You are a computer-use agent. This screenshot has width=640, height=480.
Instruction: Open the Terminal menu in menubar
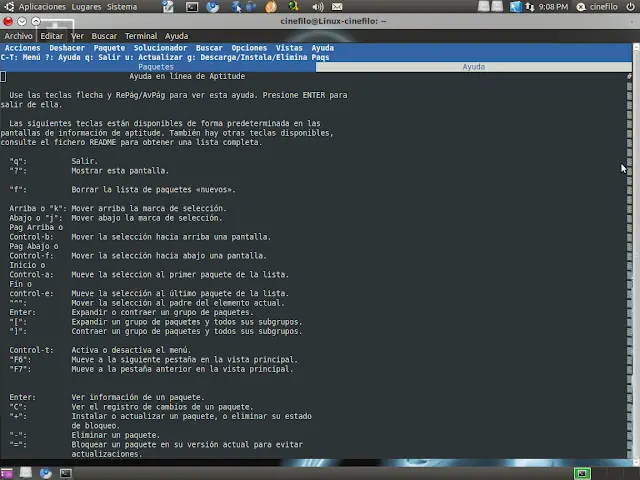(141, 36)
